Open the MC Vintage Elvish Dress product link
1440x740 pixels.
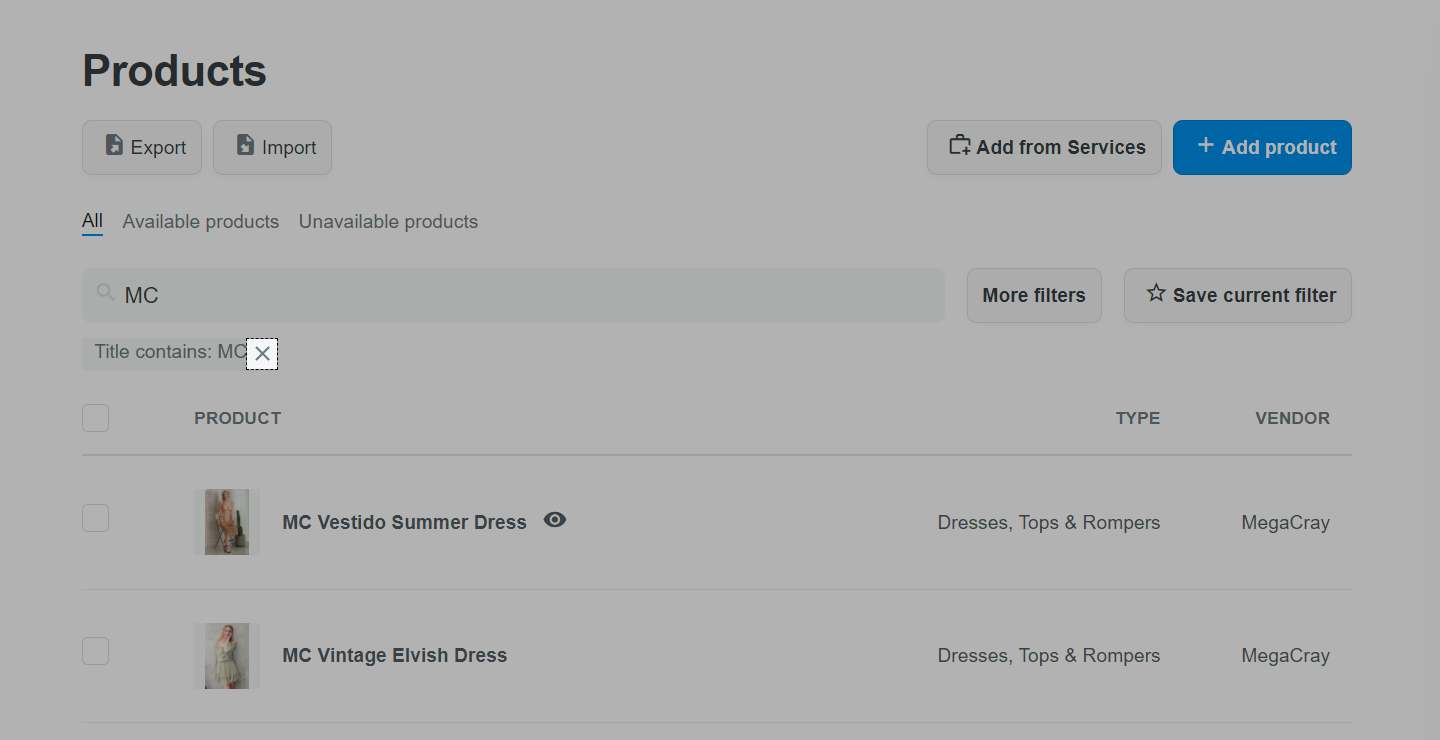(395, 655)
